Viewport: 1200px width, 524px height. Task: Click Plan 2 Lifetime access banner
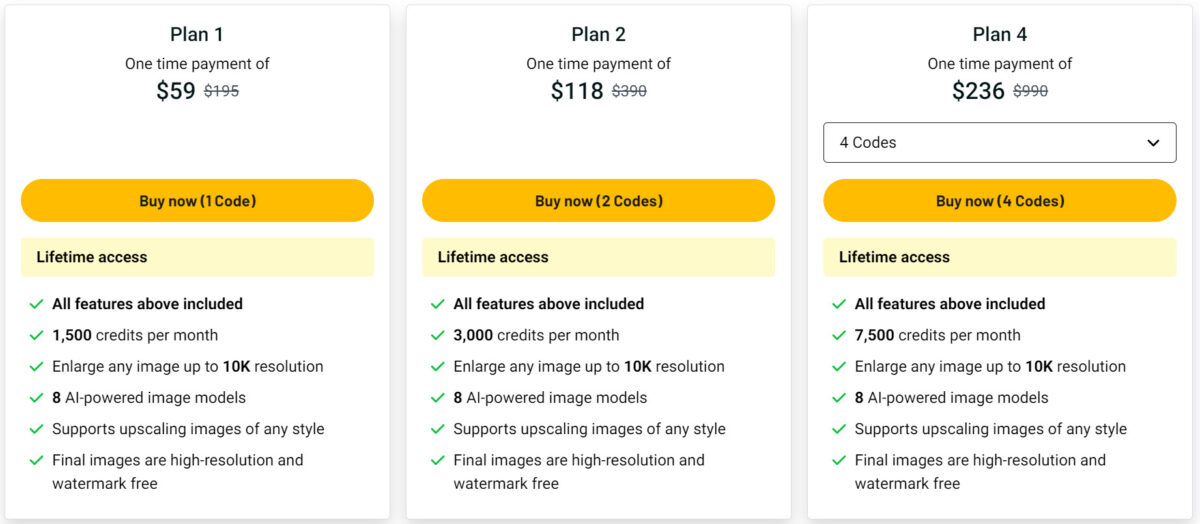[598, 257]
